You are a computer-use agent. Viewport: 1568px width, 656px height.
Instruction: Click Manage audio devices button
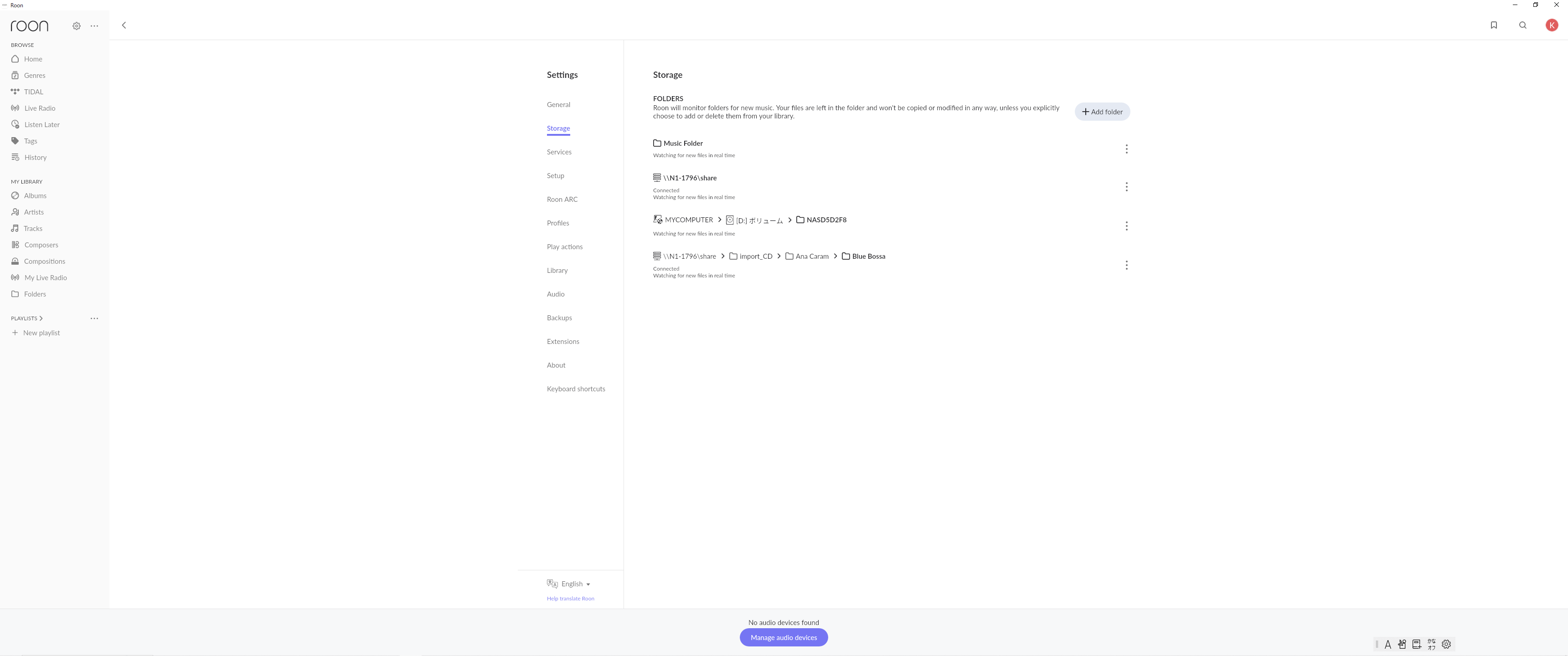[x=784, y=638]
